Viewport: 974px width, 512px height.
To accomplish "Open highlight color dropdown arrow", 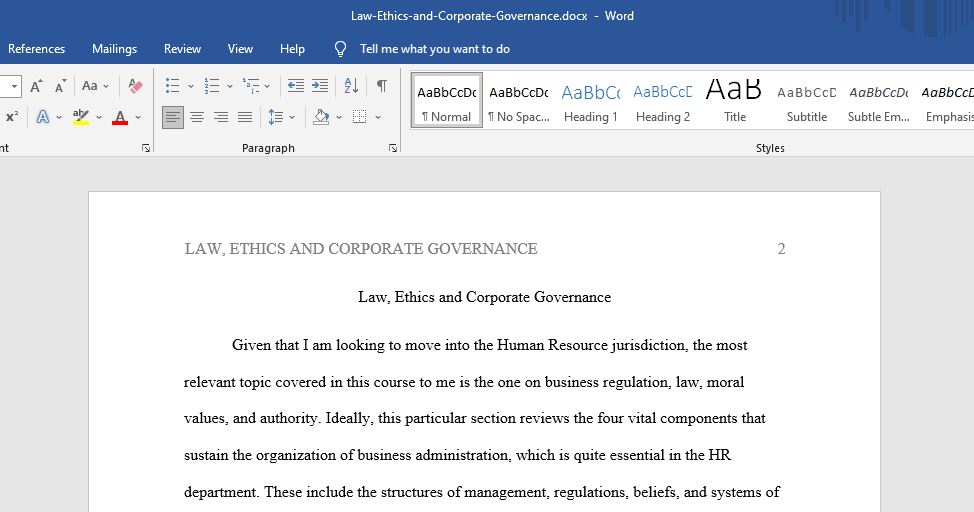I will (x=99, y=117).
